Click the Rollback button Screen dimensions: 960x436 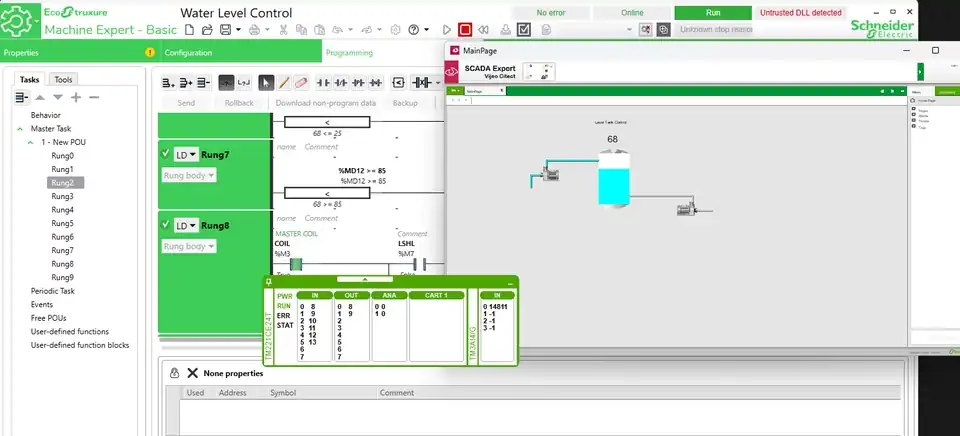239,103
